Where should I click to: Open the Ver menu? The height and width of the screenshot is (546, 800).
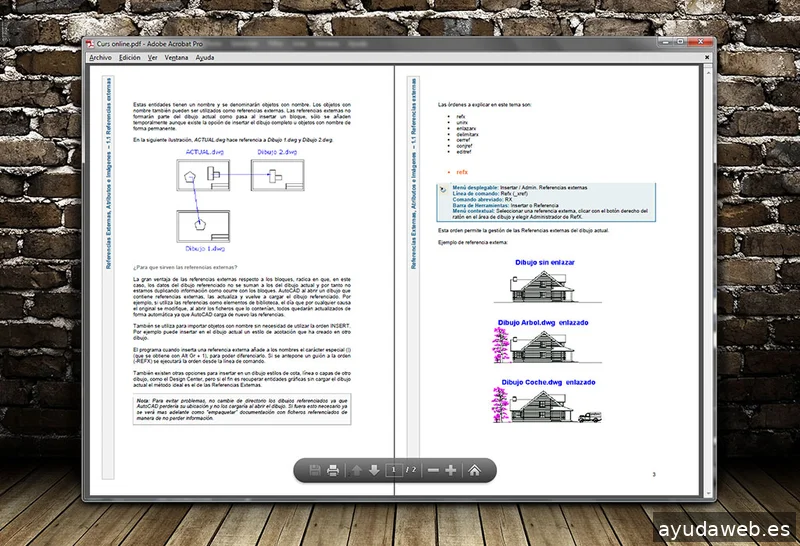pos(153,58)
